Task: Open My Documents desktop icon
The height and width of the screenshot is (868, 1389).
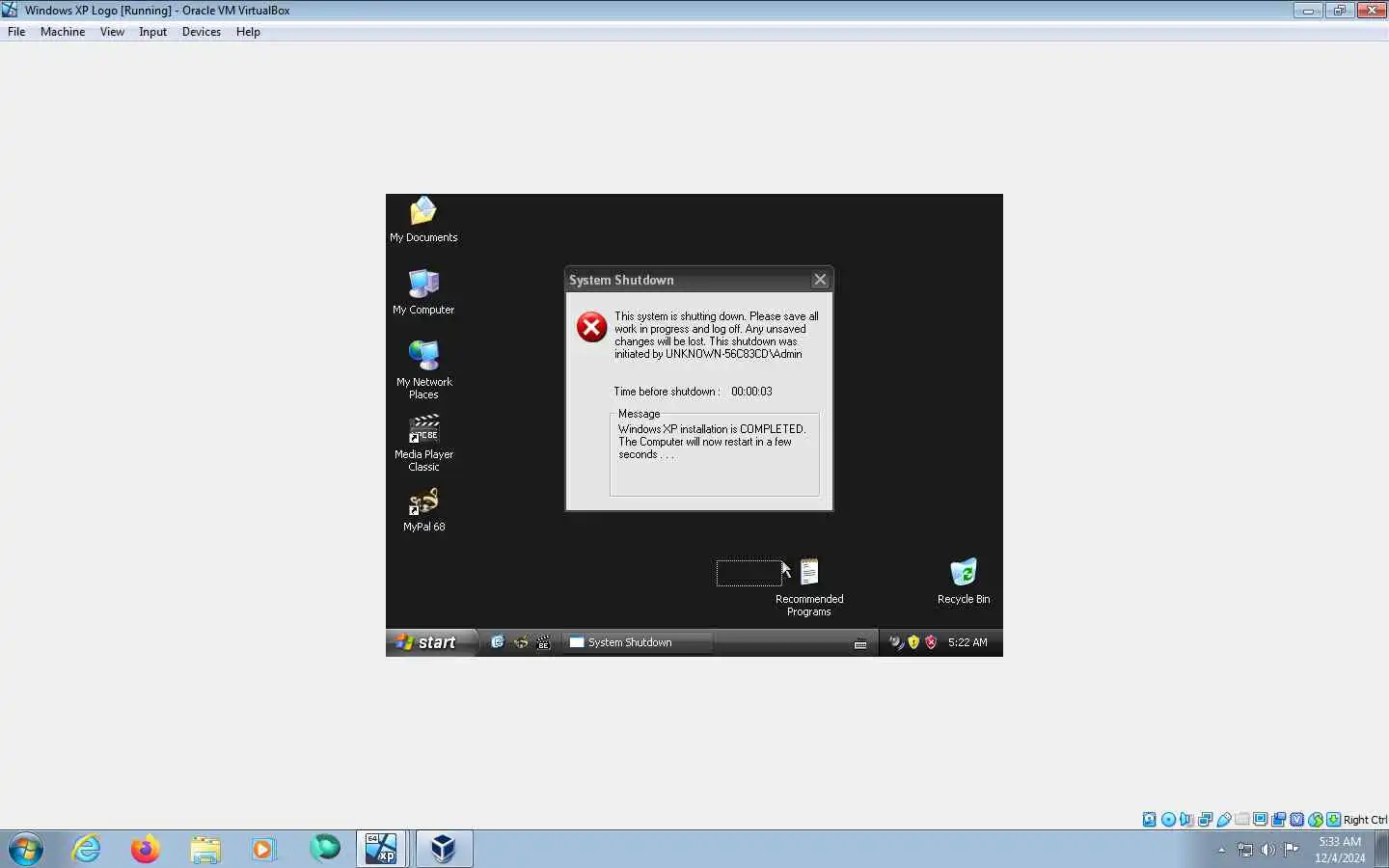Action: coord(423,220)
